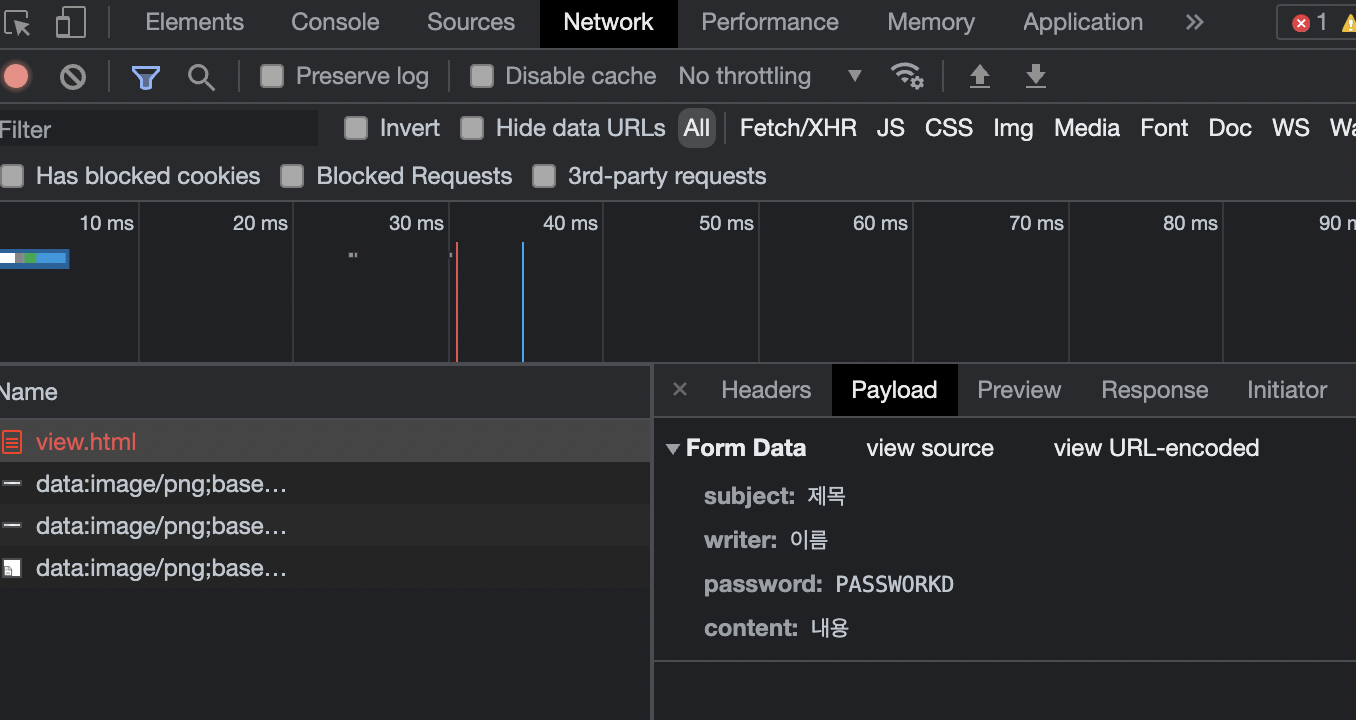Tick the Hide data URLs checkbox
The image size is (1356, 720).
coord(472,128)
